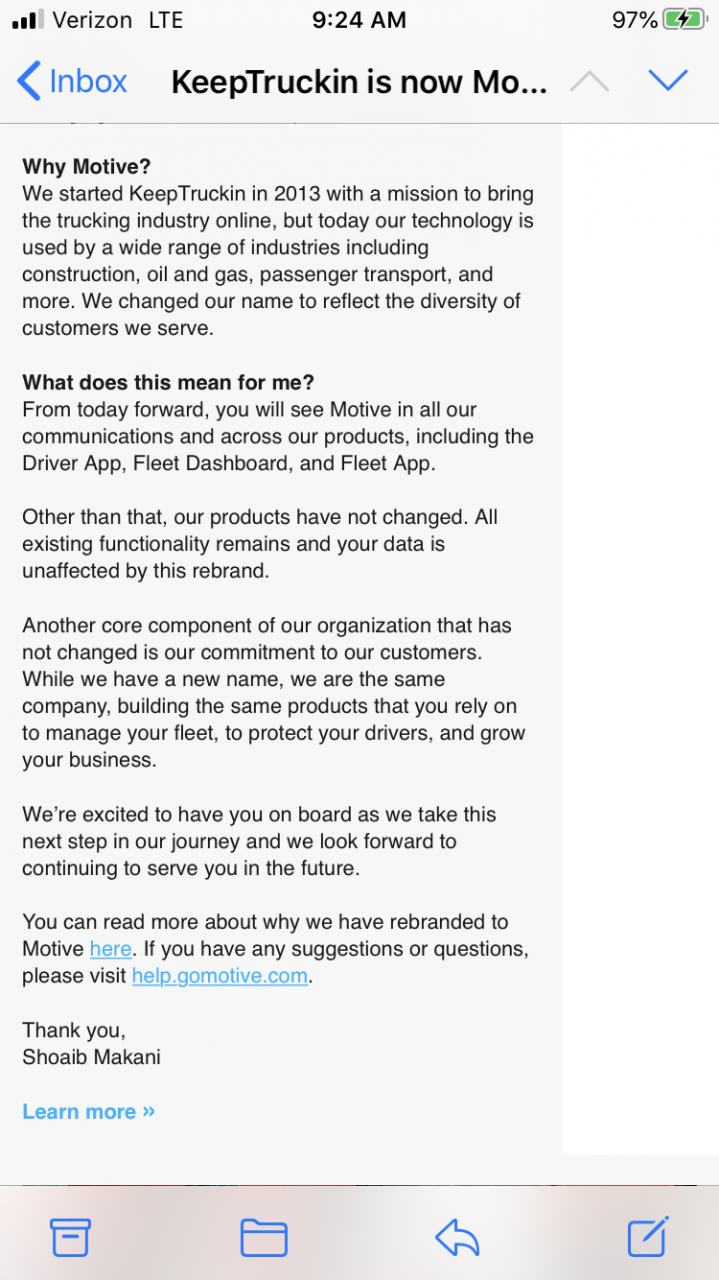Open the 'here' rebrand link
Image resolution: width=719 pixels, height=1280 pixels.
[x=110, y=949]
